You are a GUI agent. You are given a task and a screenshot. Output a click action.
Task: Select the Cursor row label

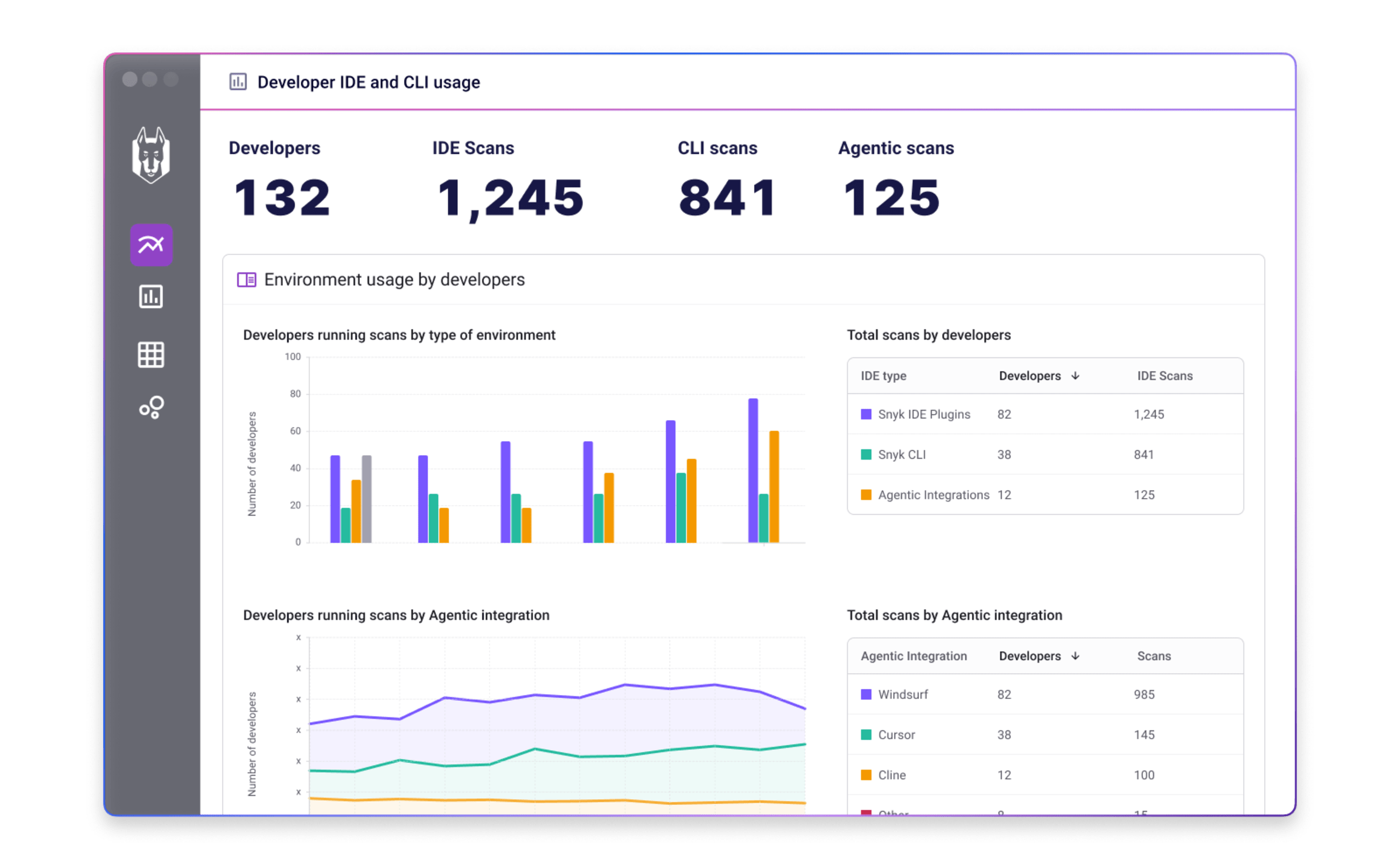[x=896, y=735]
